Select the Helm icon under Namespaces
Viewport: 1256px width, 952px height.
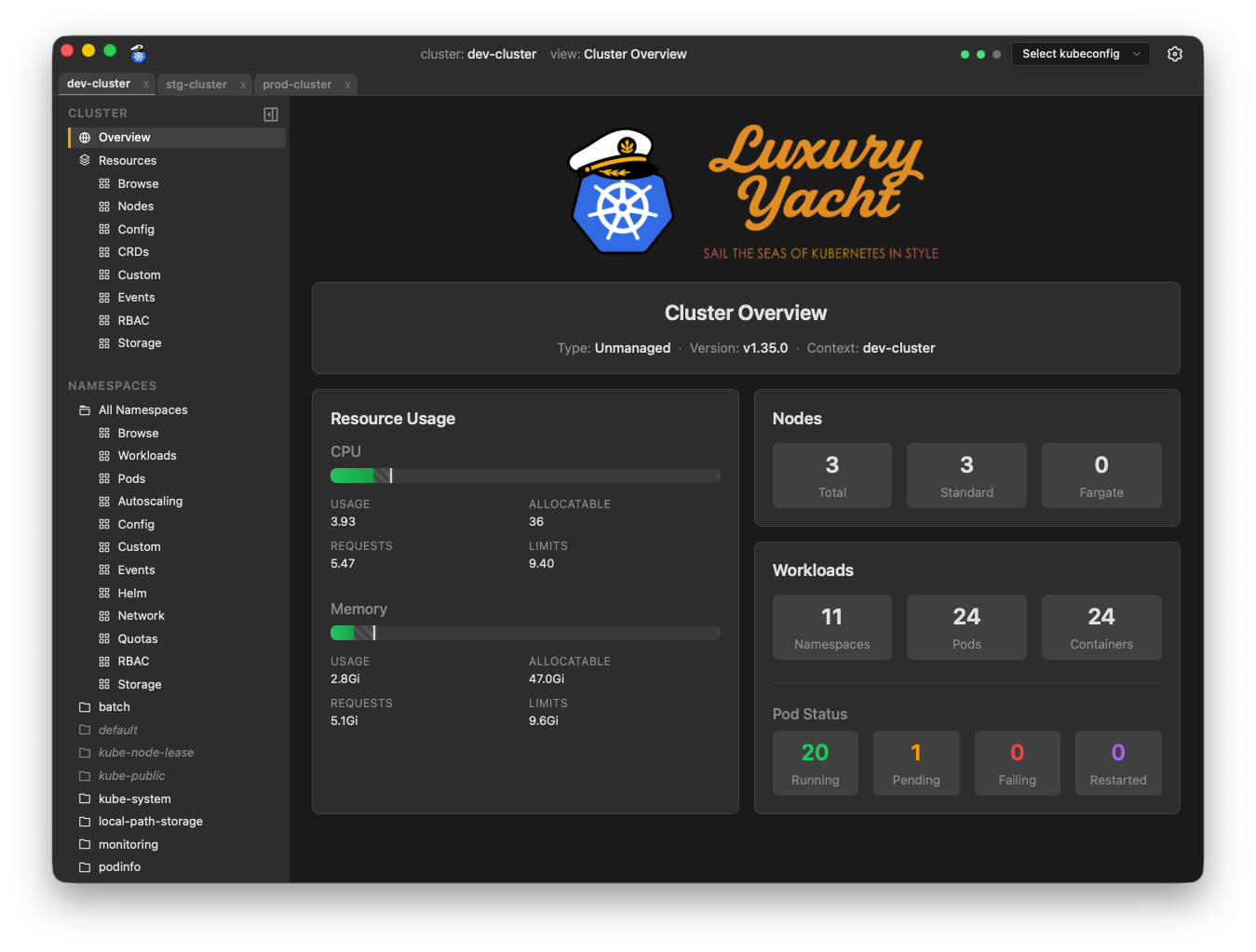(x=102, y=593)
